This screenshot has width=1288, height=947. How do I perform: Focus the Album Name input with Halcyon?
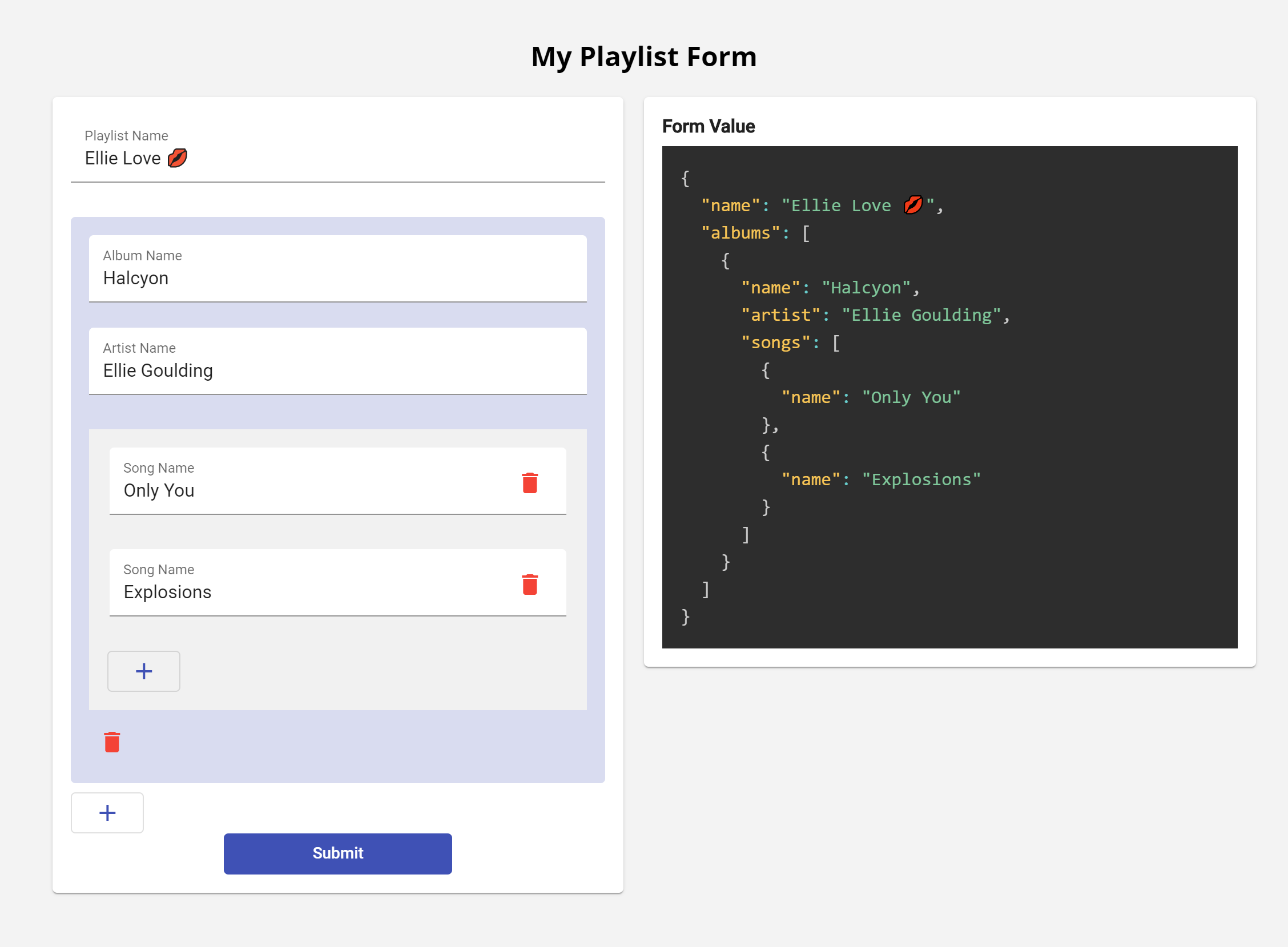click(x=337, y=279)
